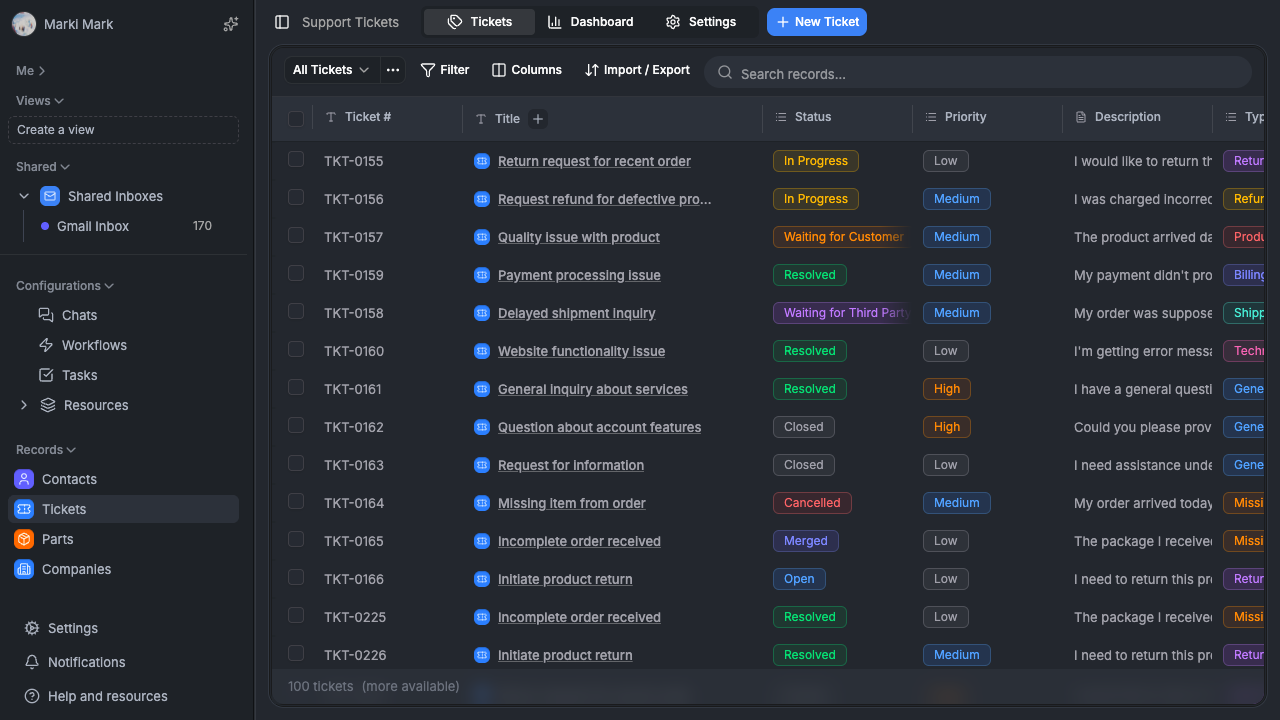Click the Companies icon in the sidebar
The image size is (1280, 720).
[x=24, y=569]
